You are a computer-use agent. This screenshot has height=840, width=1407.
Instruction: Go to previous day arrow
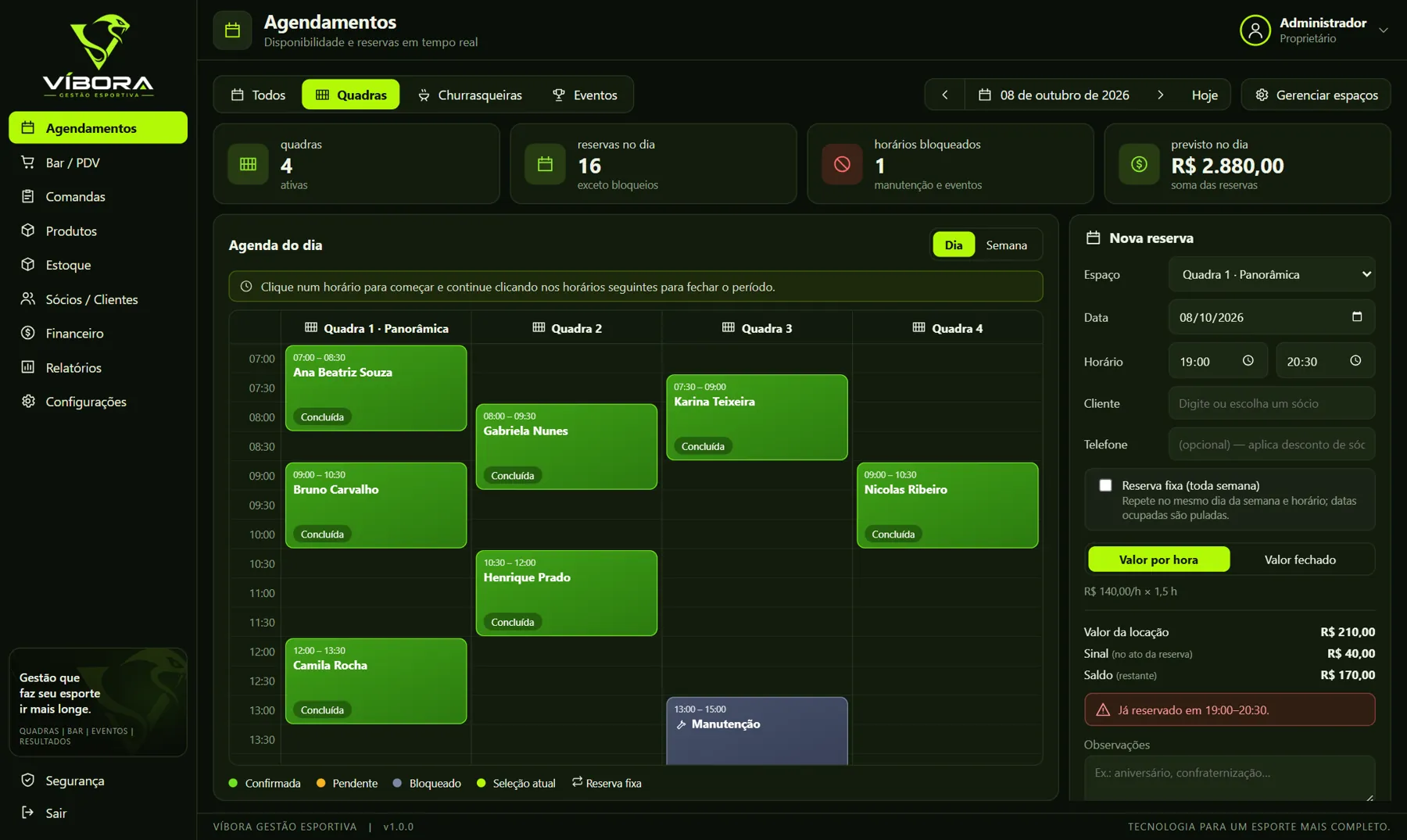[945, 95]
